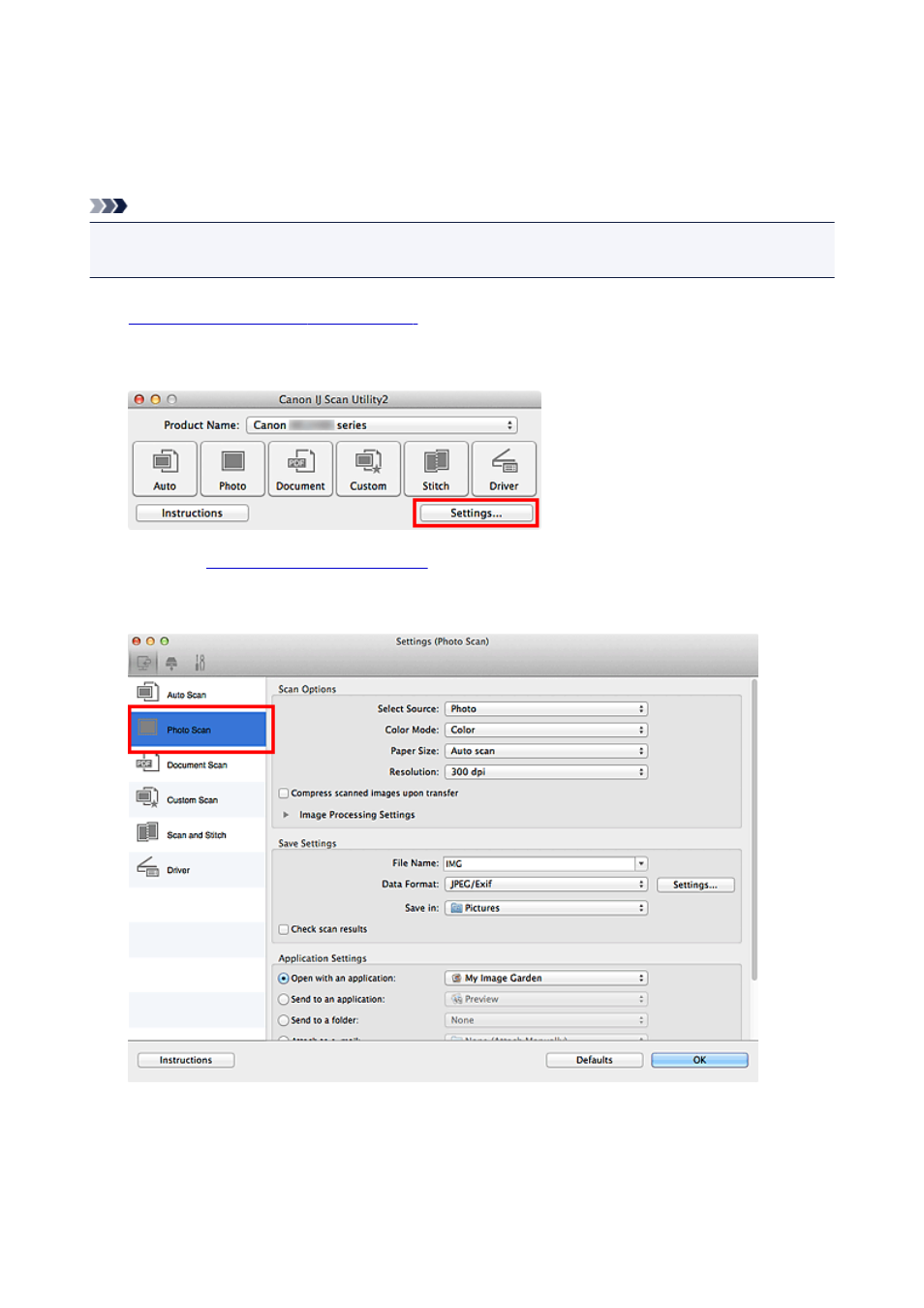Click the yellow minimize dot in the Settings window
This screenshot has width=924, height=1308.
150,641
